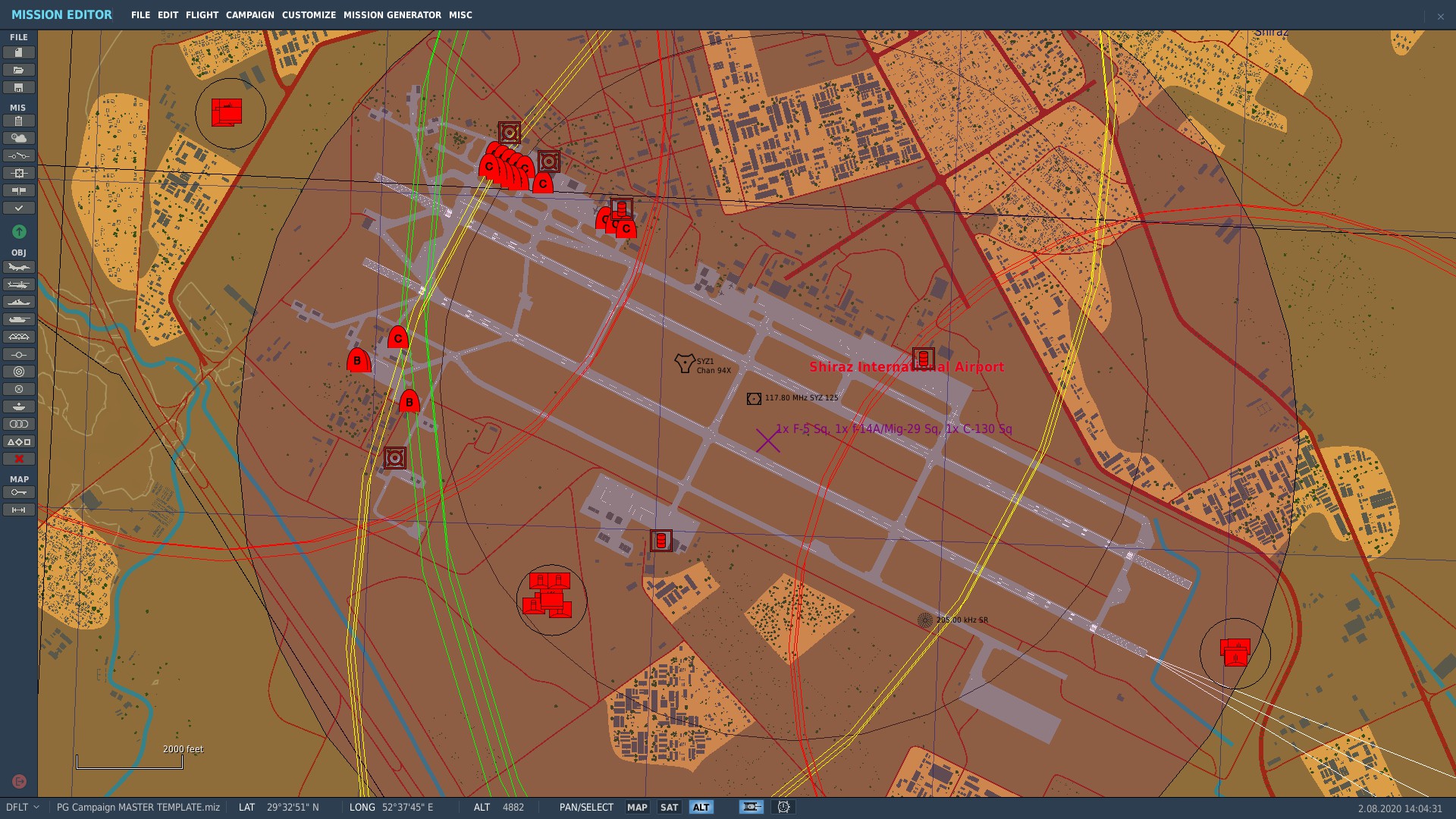Open the weather settings cloud icon
This screenshot has height=819, width=1456.
click(x=19, y=138)
